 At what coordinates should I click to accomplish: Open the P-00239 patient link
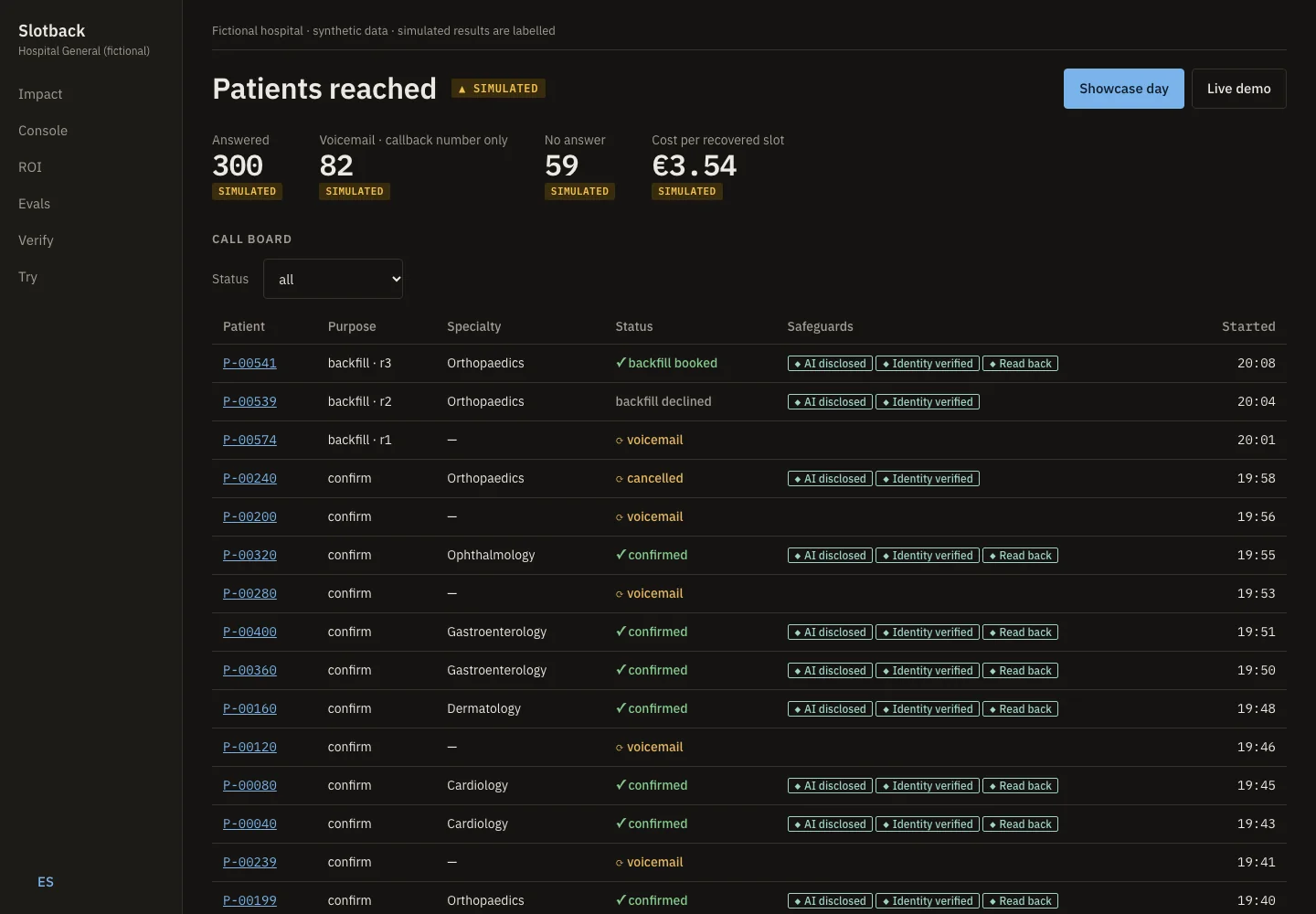(249, 862)
